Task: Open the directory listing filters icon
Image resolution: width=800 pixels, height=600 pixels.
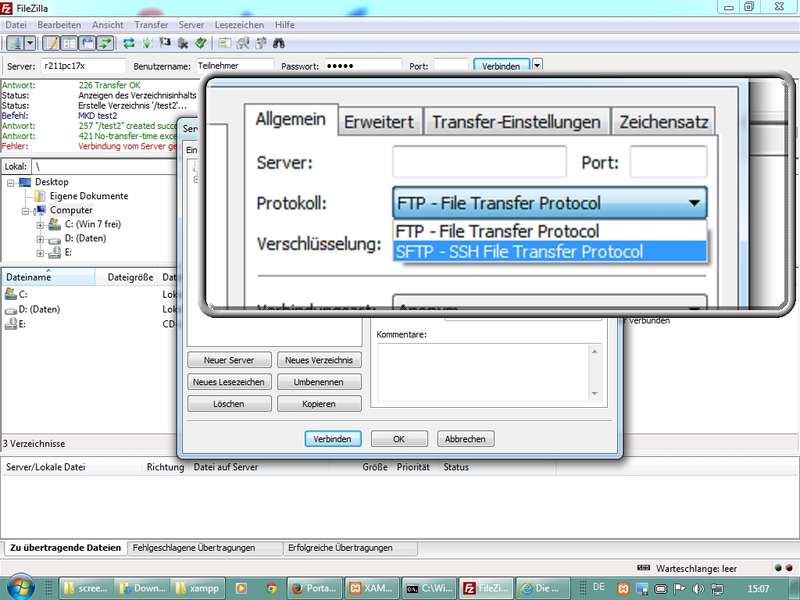Action: tap(224, 43)
